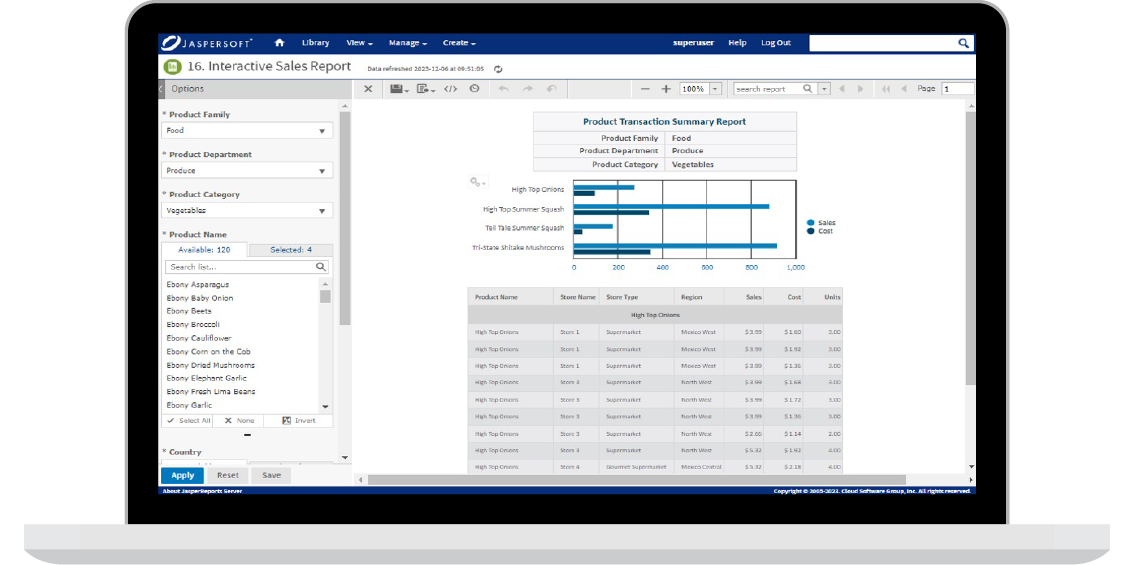Image resolution: width=1125 pixels, height=565 pixels.
Task: Open chart options gear icon
Action: (x=477, y=182)
